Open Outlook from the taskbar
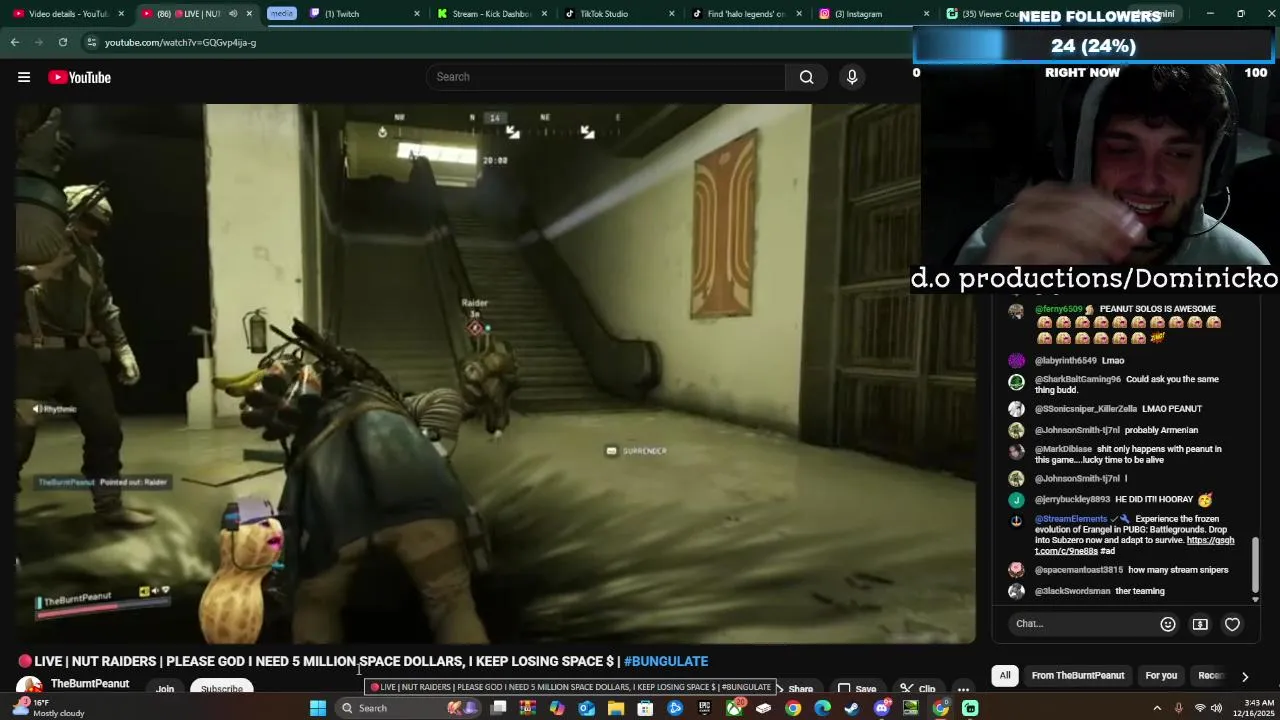Screen dimensions: 1280x720 coord(587,708)
